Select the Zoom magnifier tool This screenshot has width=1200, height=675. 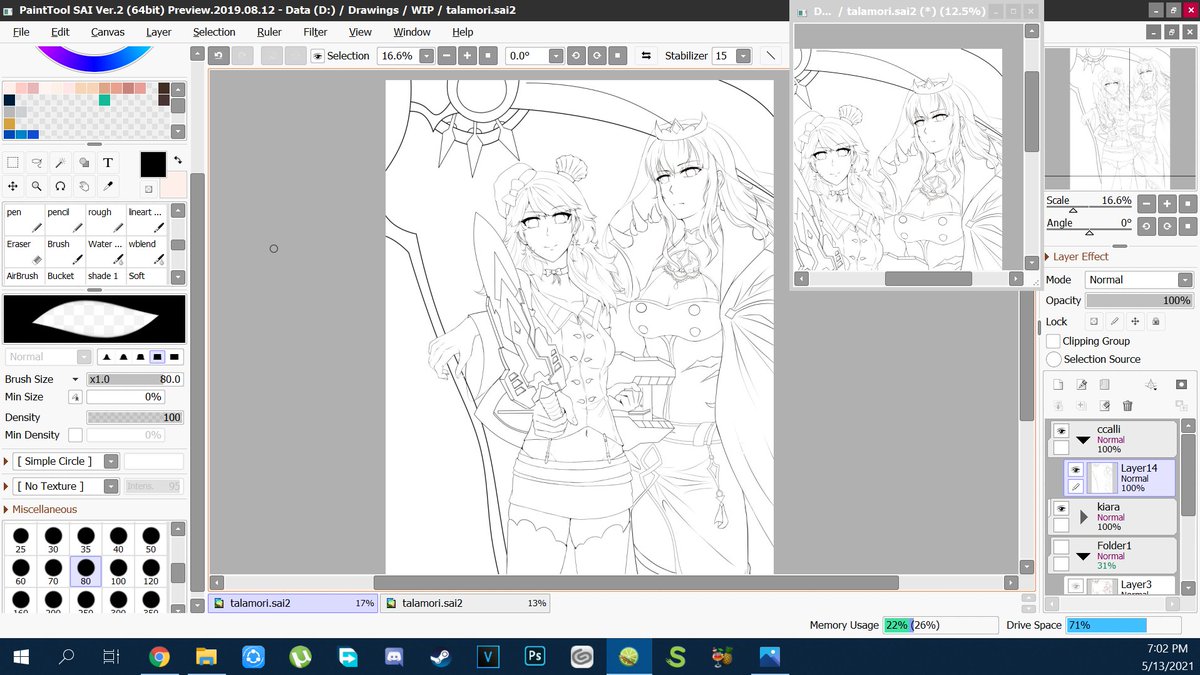coord(37,186)
